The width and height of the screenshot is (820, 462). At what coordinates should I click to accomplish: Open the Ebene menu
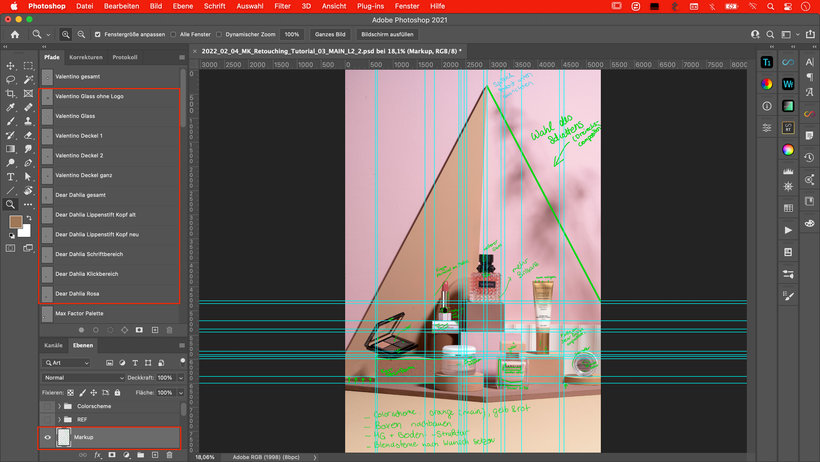coord(183,6)
